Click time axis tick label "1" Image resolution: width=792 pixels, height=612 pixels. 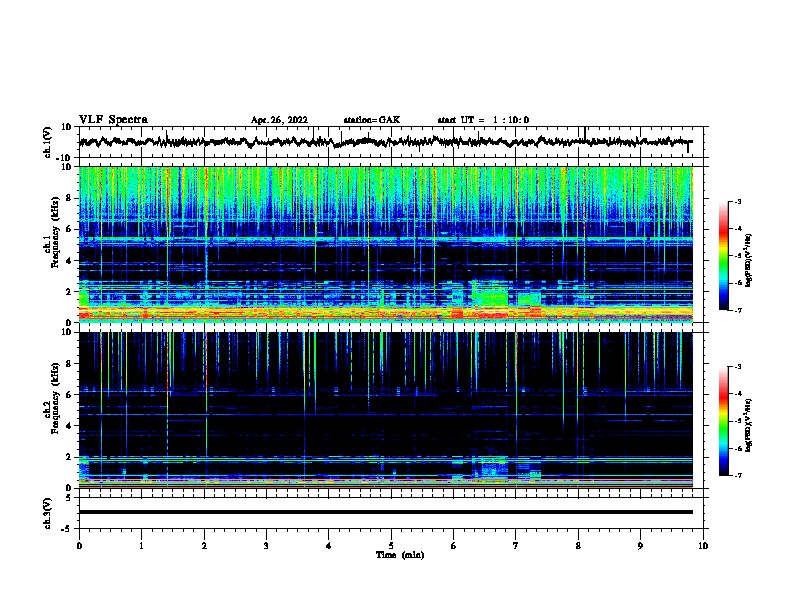(141, 546)
